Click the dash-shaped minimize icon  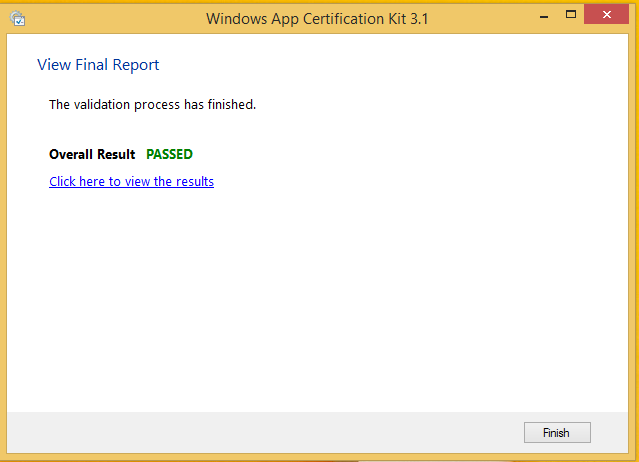[x=544, y=17]
